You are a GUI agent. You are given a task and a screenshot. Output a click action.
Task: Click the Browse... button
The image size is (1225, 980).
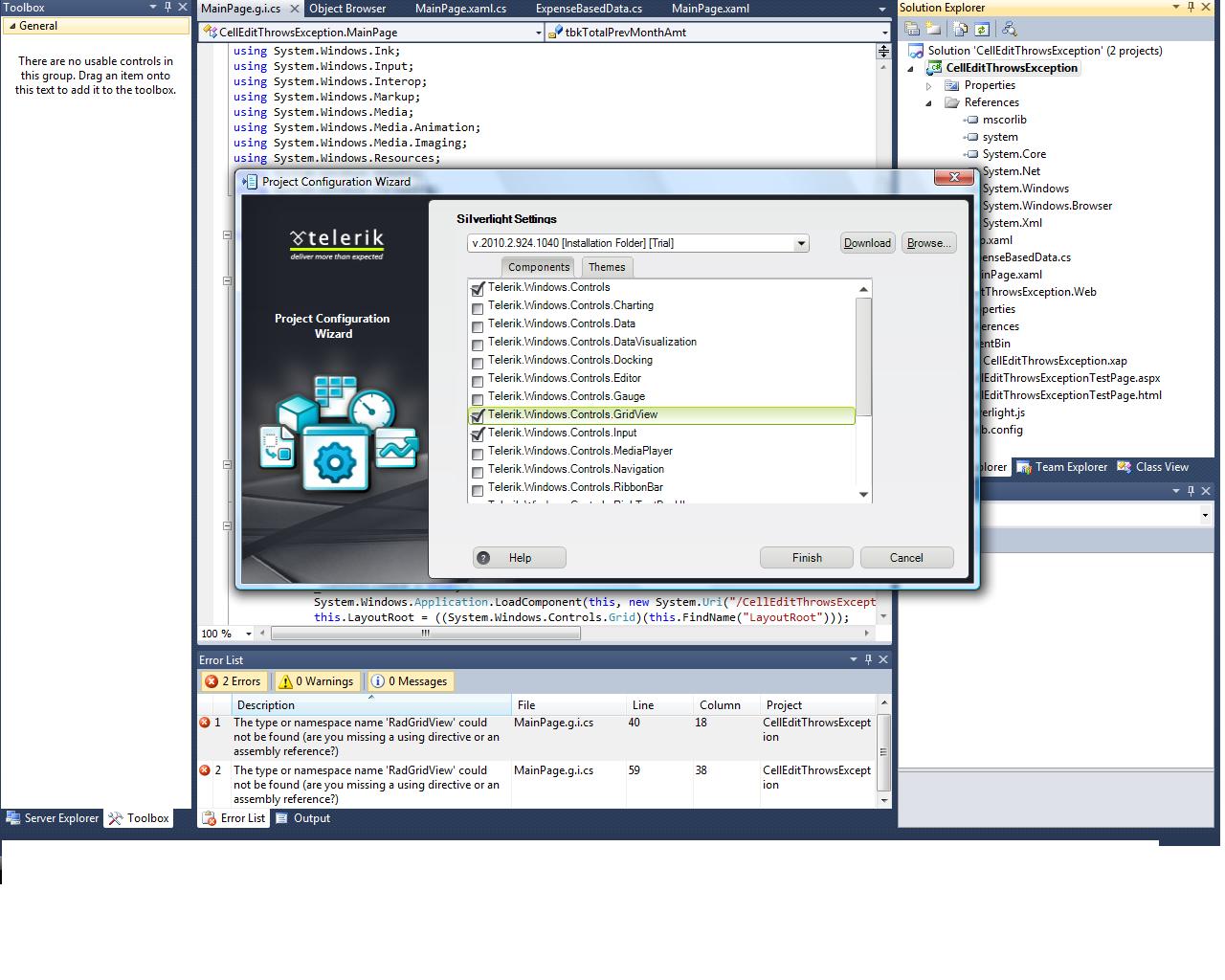[928, 243]
